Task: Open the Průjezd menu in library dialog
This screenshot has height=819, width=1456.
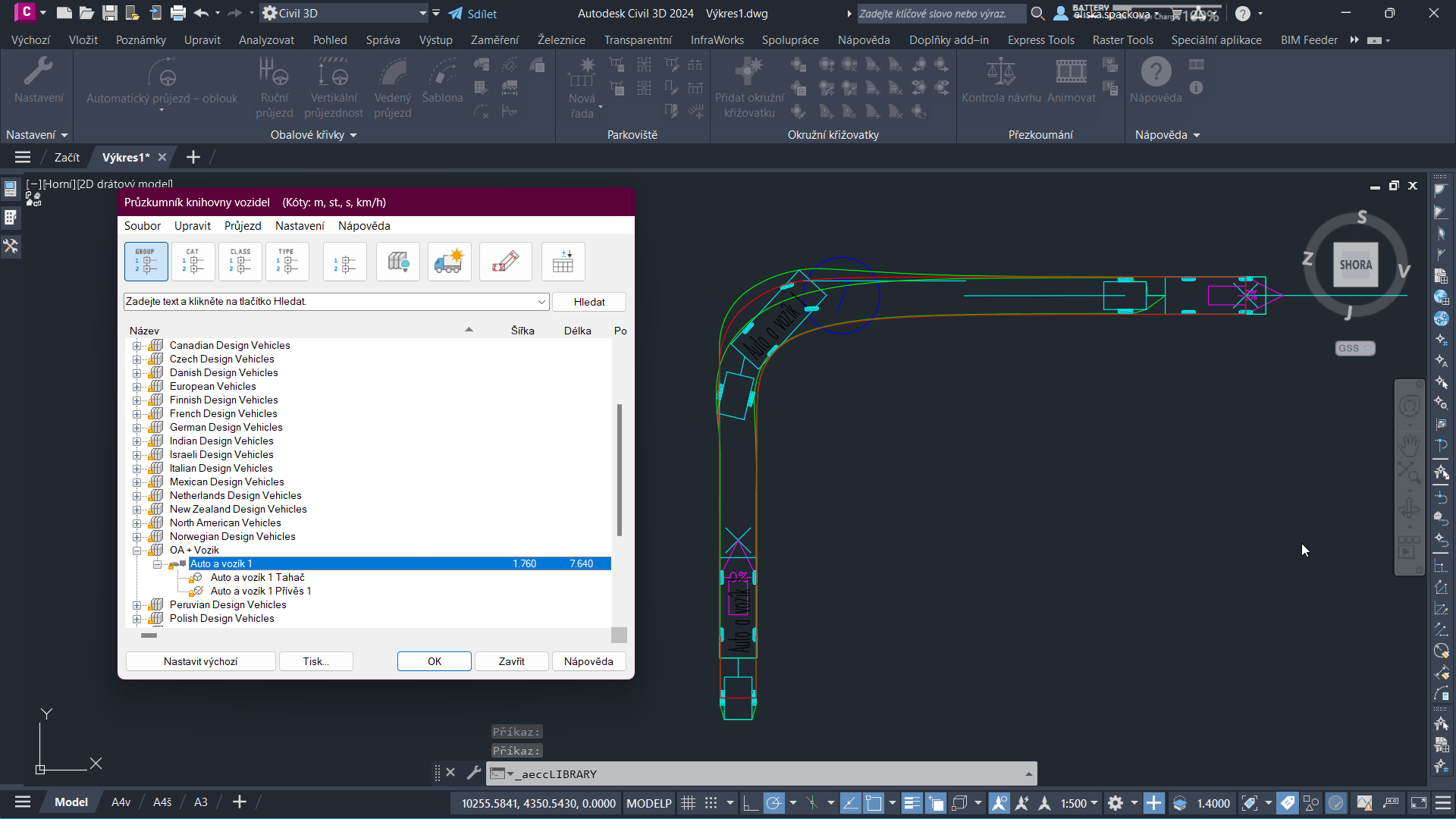Action: (x=242, y=226)
